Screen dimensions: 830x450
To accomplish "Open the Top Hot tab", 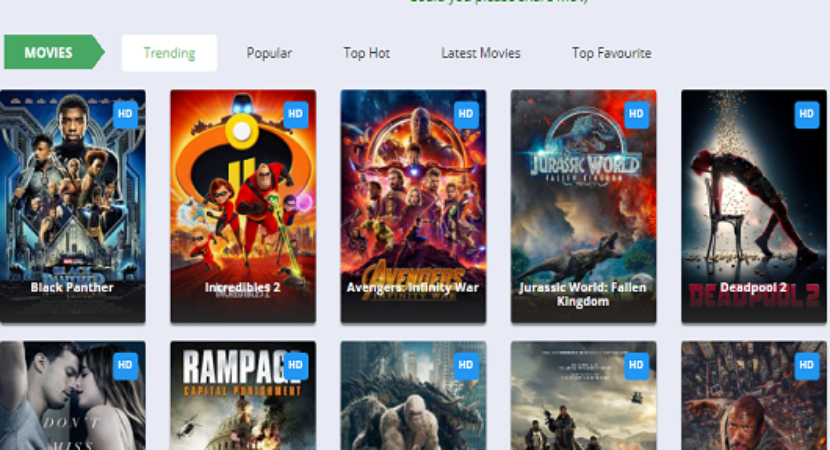I will click(366, 53).
